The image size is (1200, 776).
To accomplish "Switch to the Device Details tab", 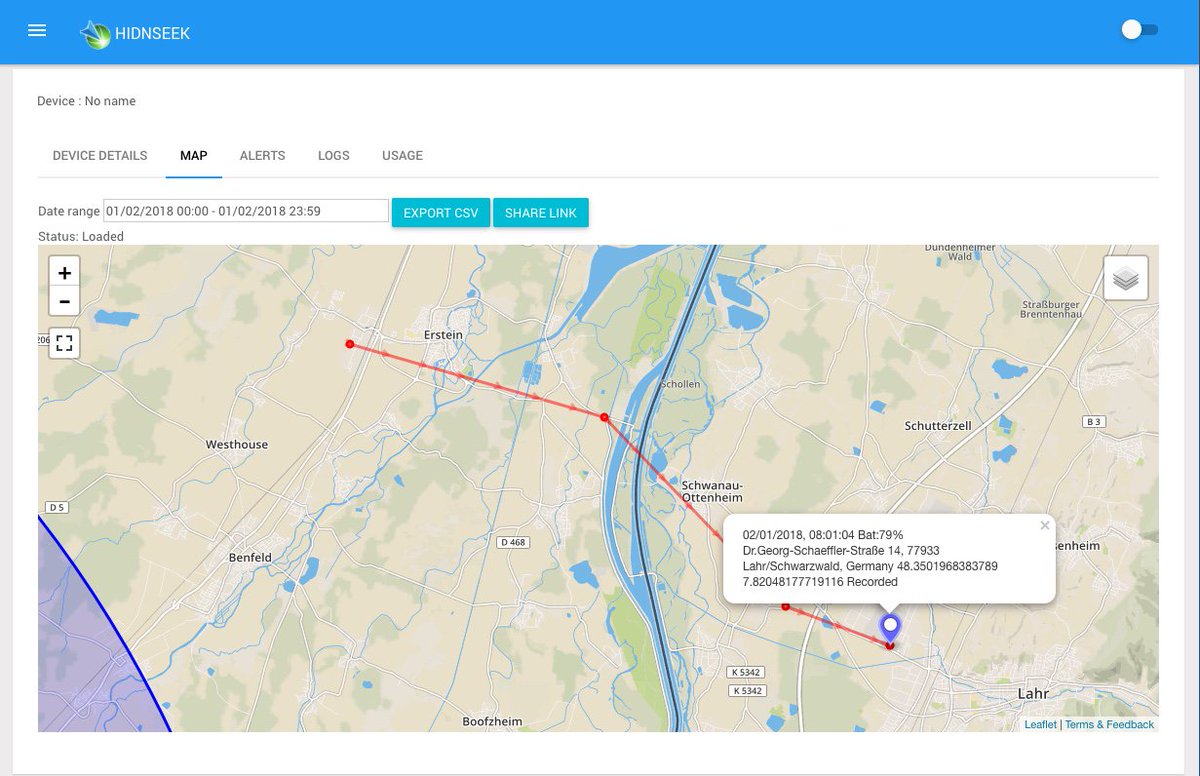I will 100,156.
